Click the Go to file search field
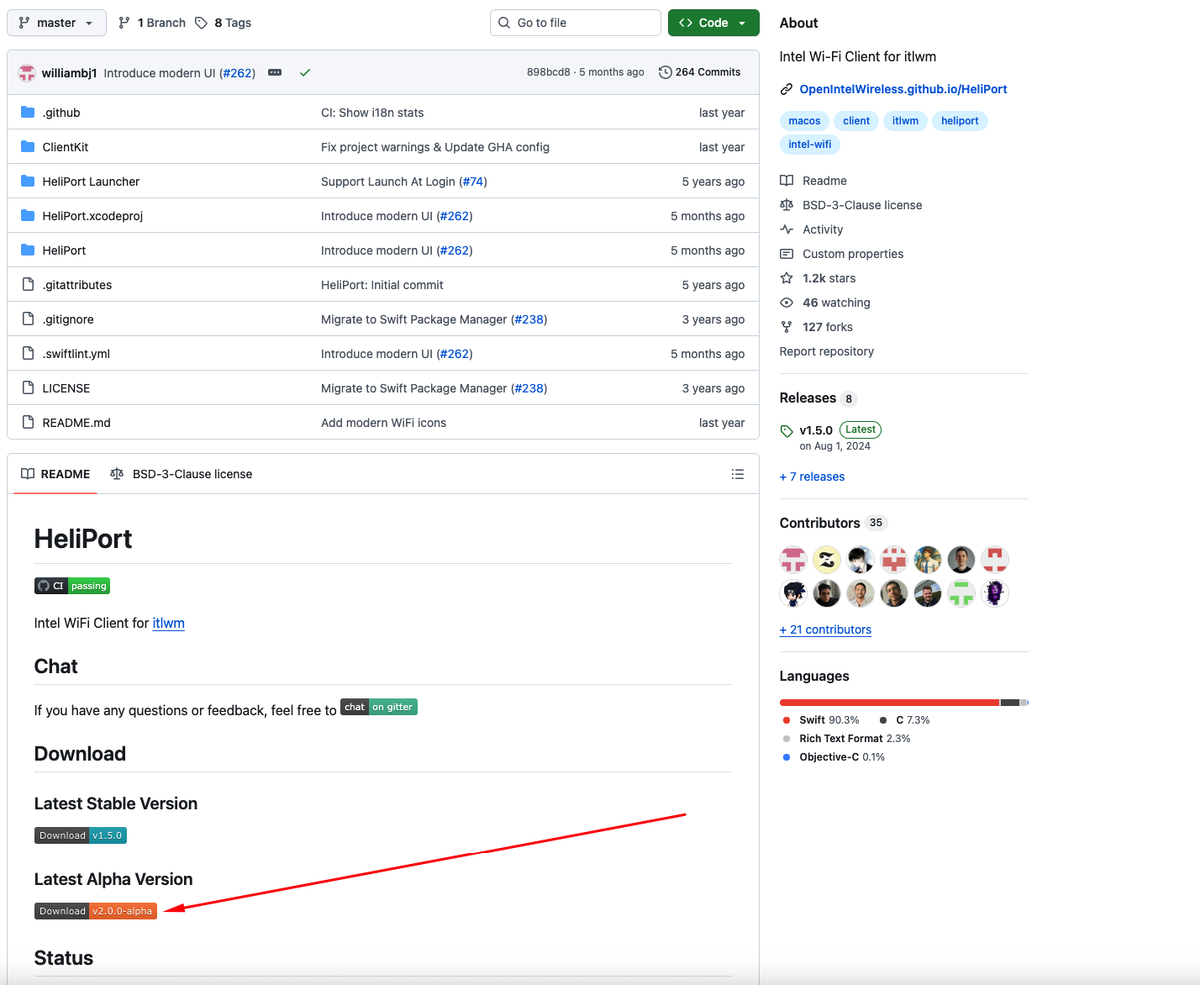The height and width of the screenshot is (985, 1200). [x=575, y=22]
